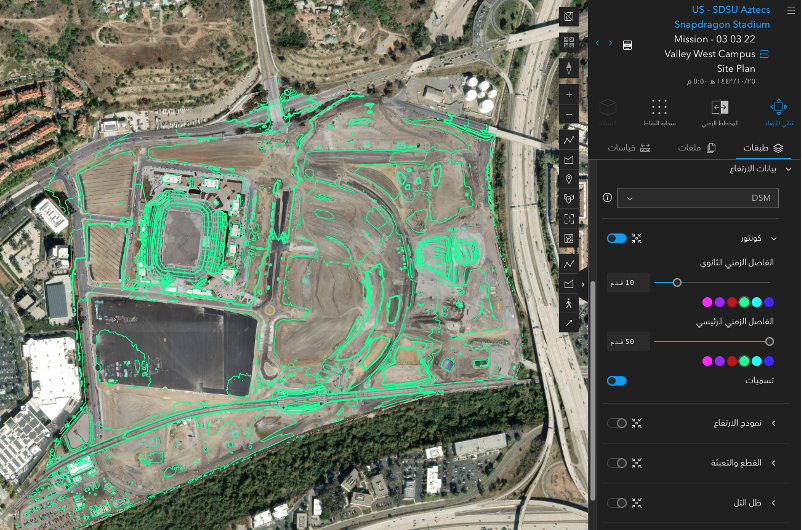This screenshot has width=802, height=530.
Task: Open the Snapdragon Stadium link
Action: 722,25
